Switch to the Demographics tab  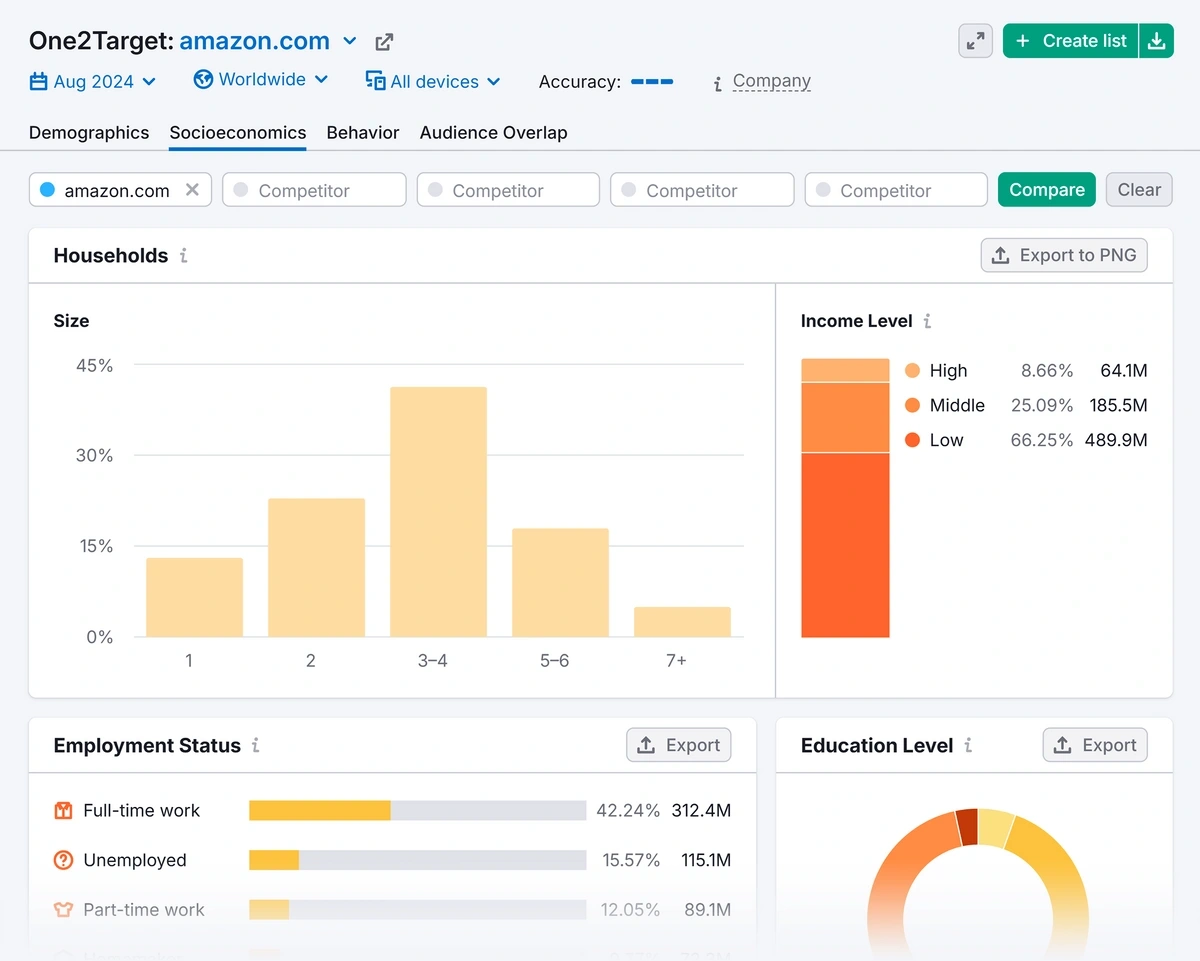[x=89, y=133]
